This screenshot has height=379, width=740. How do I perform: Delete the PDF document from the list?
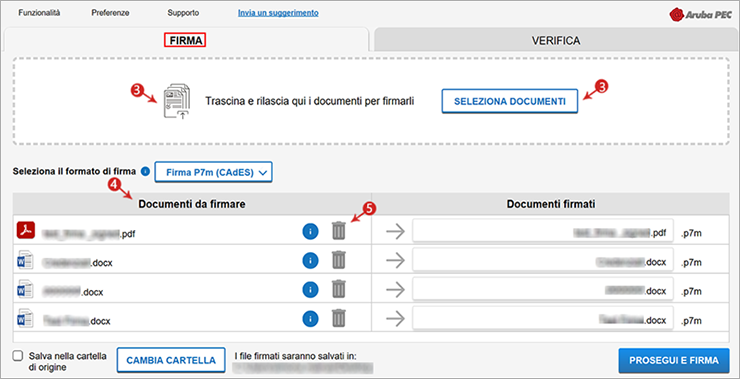tap(338, 231)
